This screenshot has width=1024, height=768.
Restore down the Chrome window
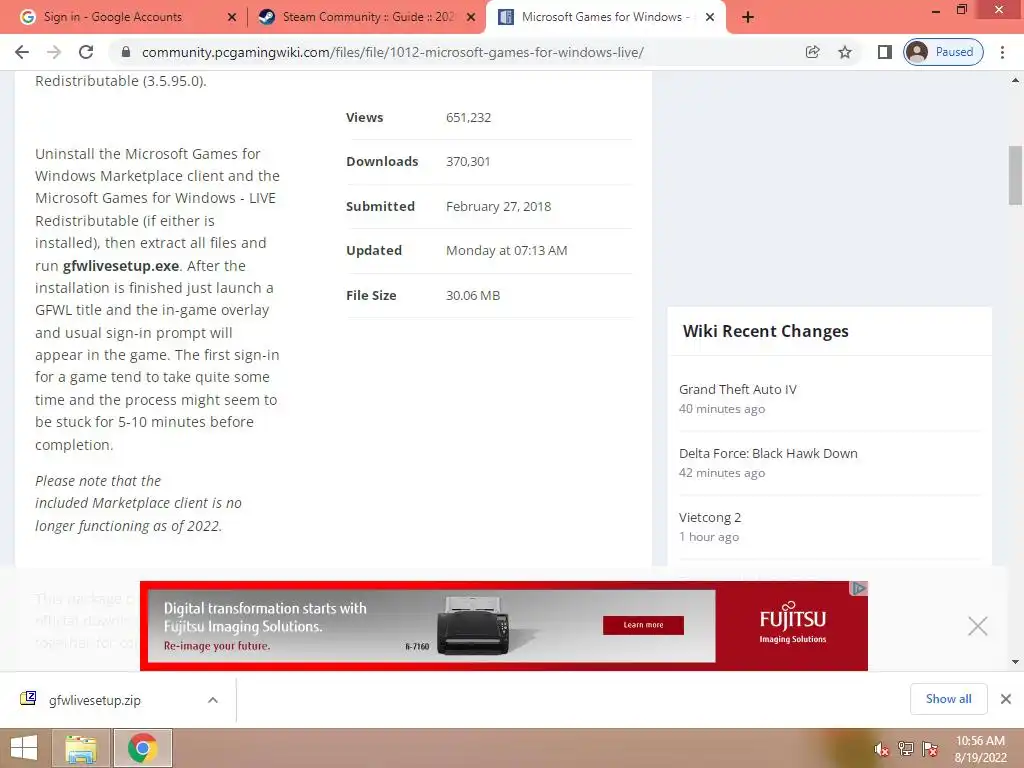point(961,9)
